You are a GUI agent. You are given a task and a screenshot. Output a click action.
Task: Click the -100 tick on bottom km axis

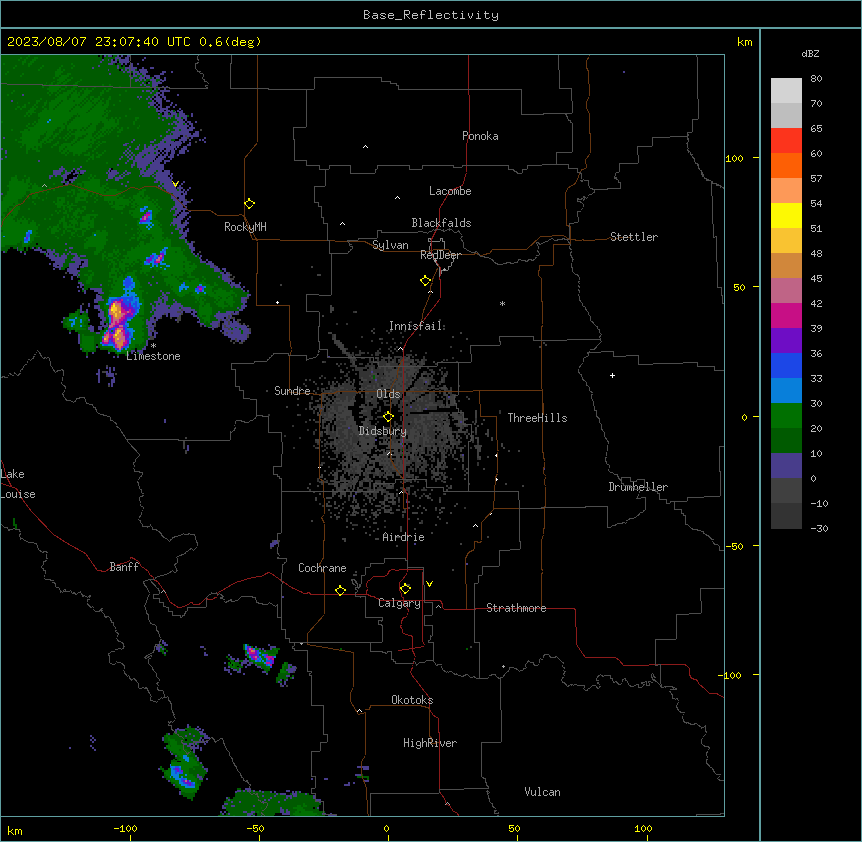[125, 829]
